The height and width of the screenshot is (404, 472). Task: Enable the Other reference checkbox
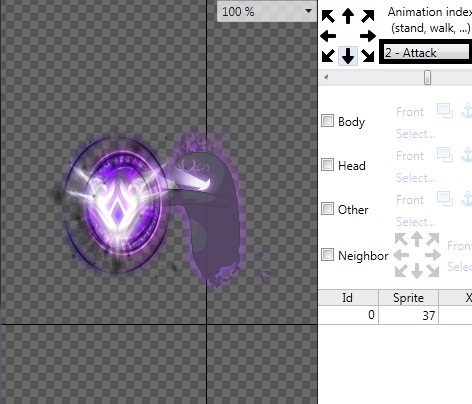[x=327, y=209]
